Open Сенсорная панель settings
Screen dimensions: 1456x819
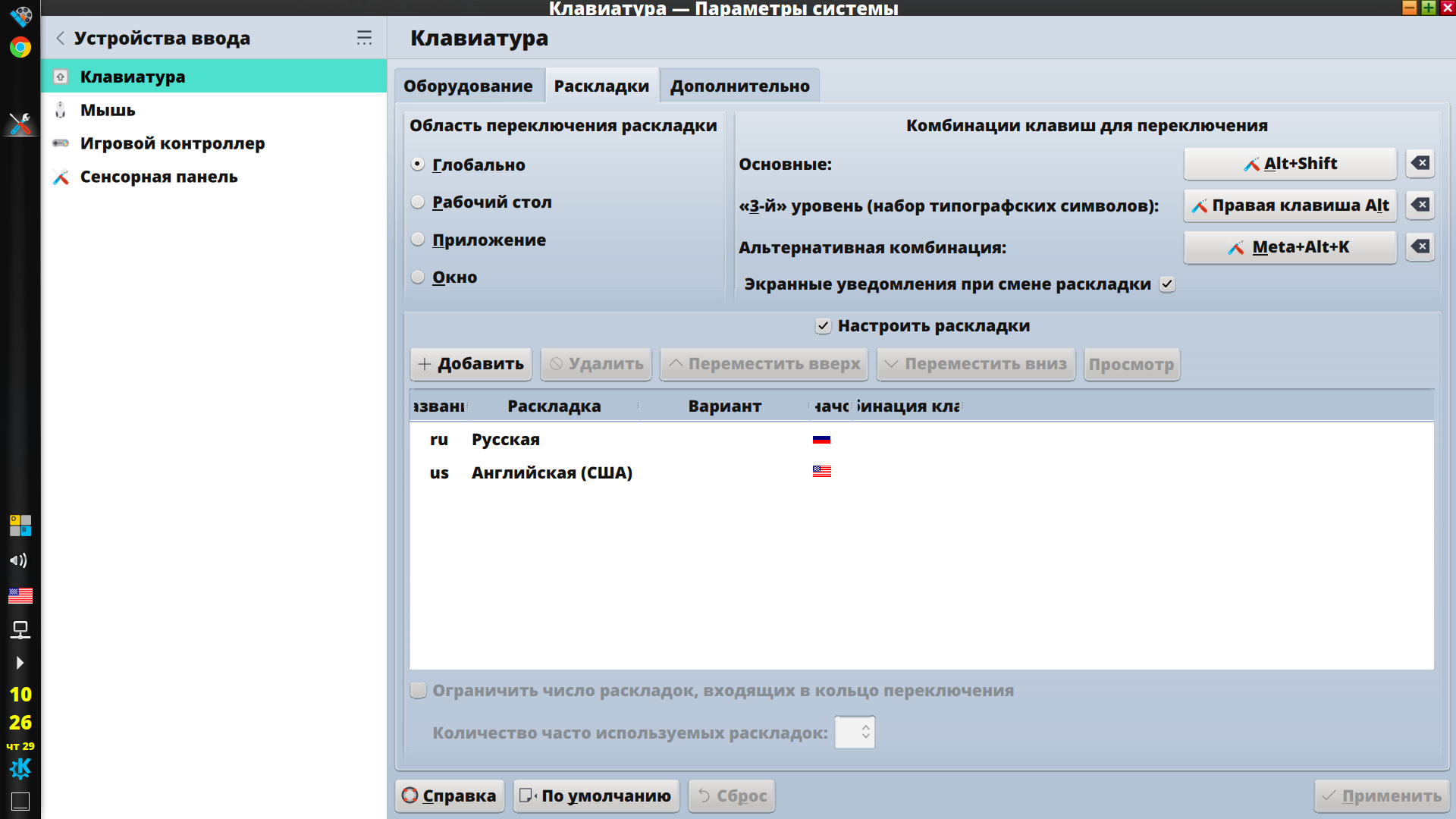pos(158,177)
